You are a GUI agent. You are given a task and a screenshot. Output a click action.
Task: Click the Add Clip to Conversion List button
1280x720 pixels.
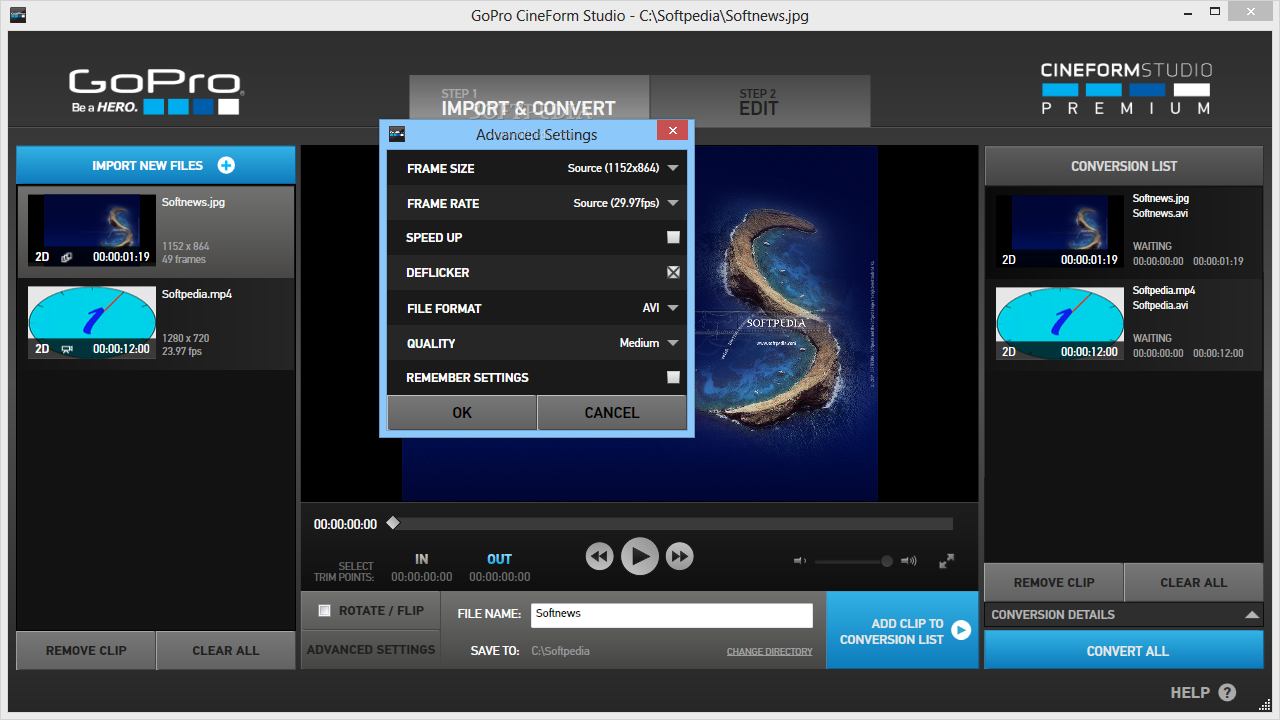point(903,631)
